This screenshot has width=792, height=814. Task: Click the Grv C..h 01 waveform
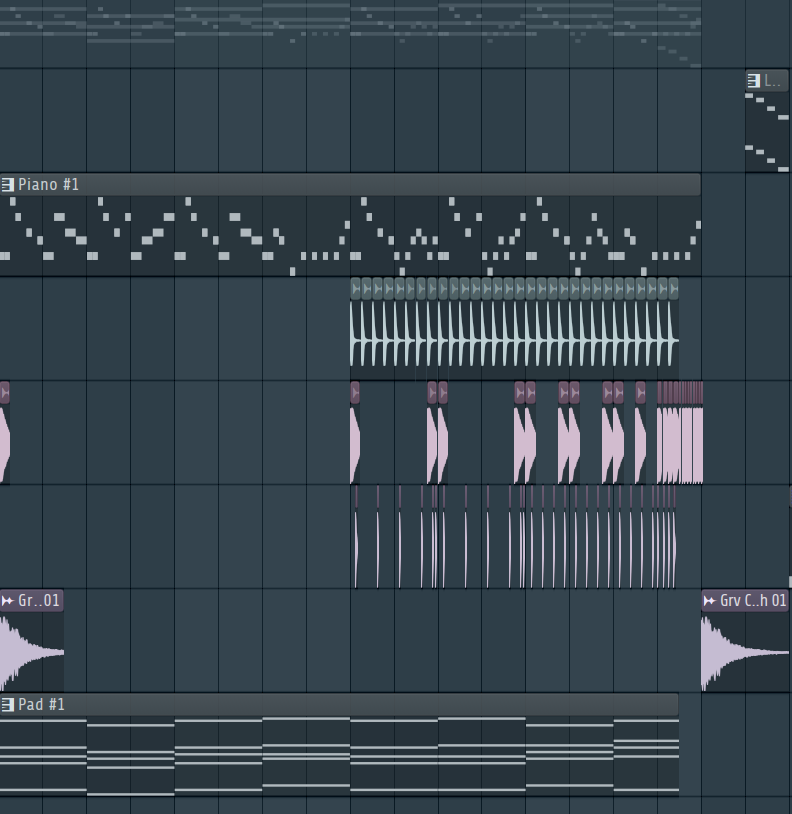point(745,652)
